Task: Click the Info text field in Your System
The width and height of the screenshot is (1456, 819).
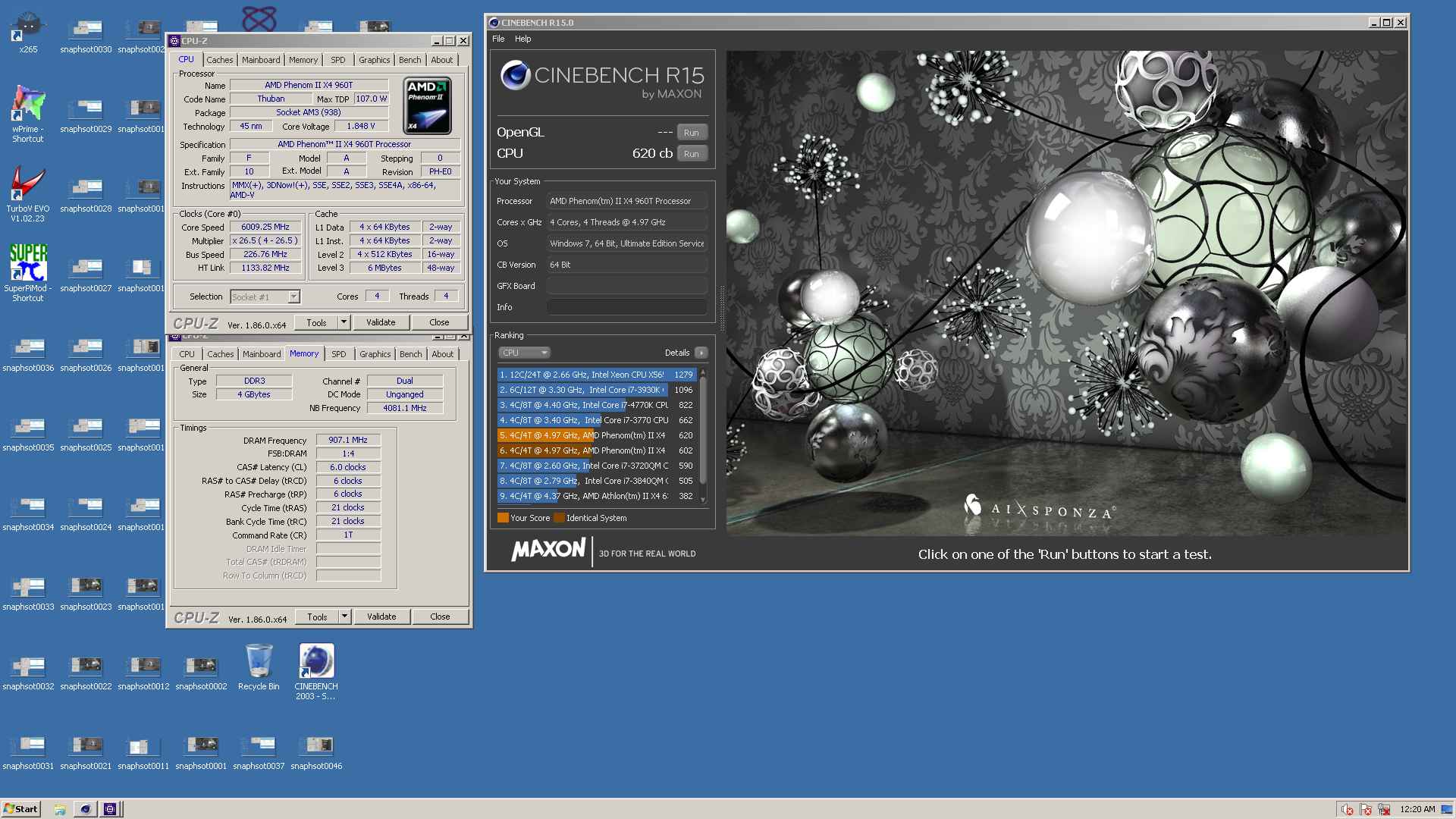Action: tap(627, 307)
